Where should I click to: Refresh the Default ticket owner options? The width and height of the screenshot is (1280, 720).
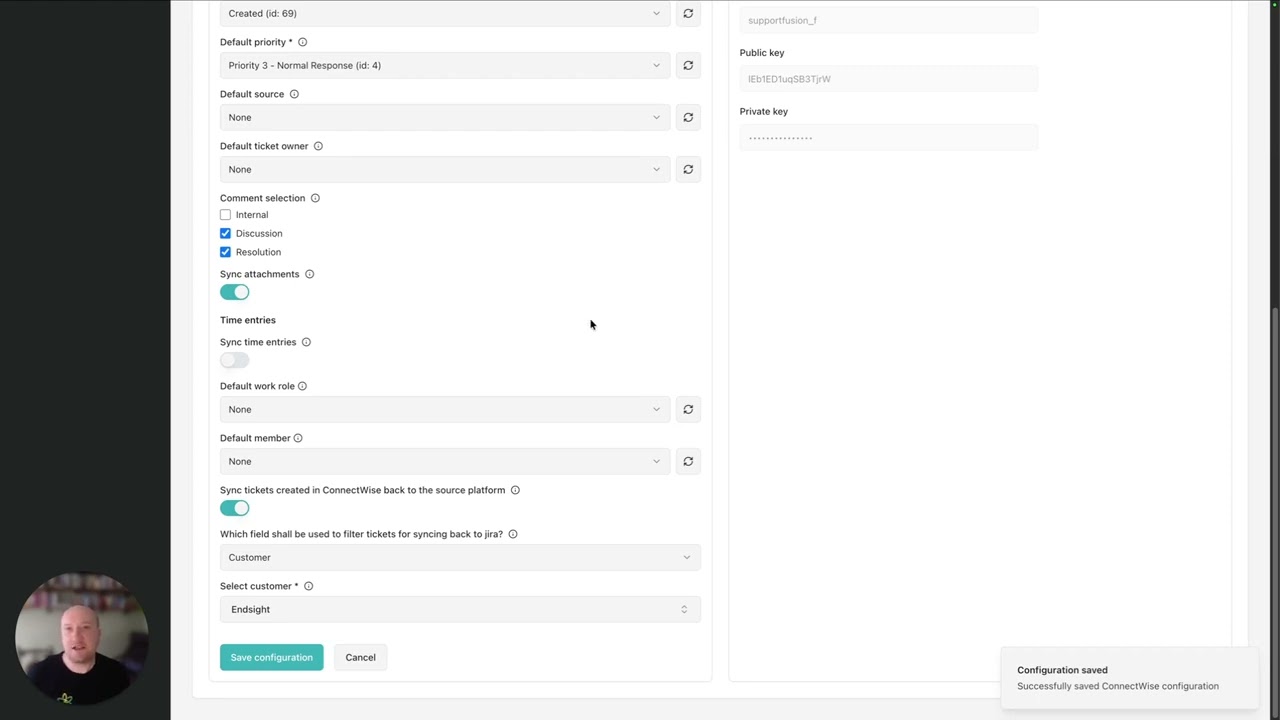688,169
